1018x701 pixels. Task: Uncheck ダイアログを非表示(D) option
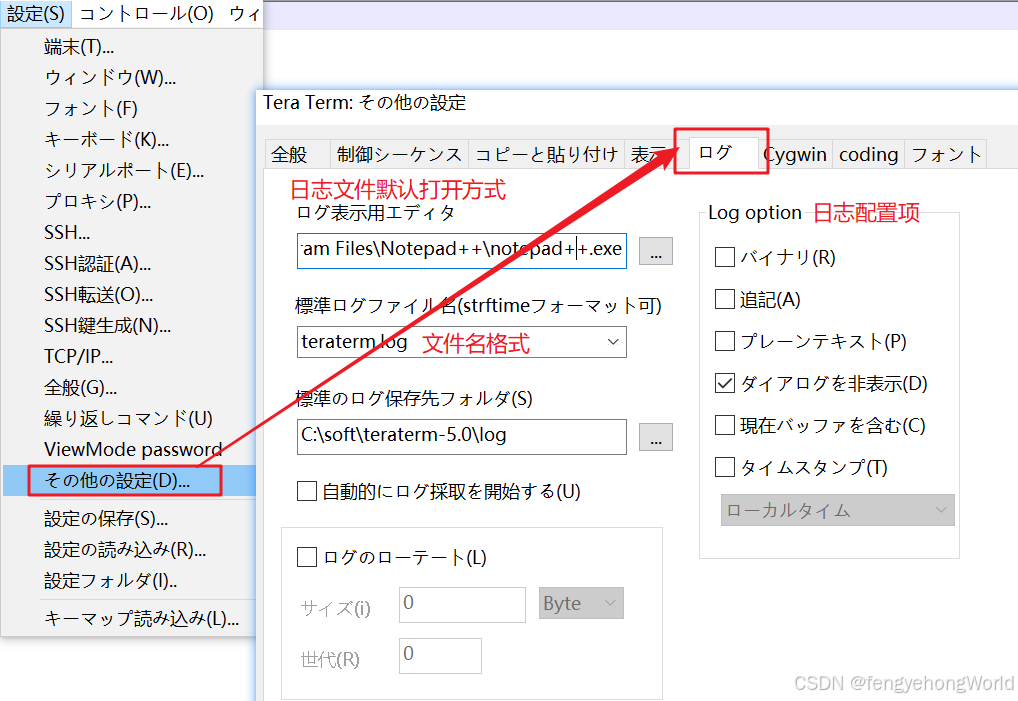pos(725,384)
